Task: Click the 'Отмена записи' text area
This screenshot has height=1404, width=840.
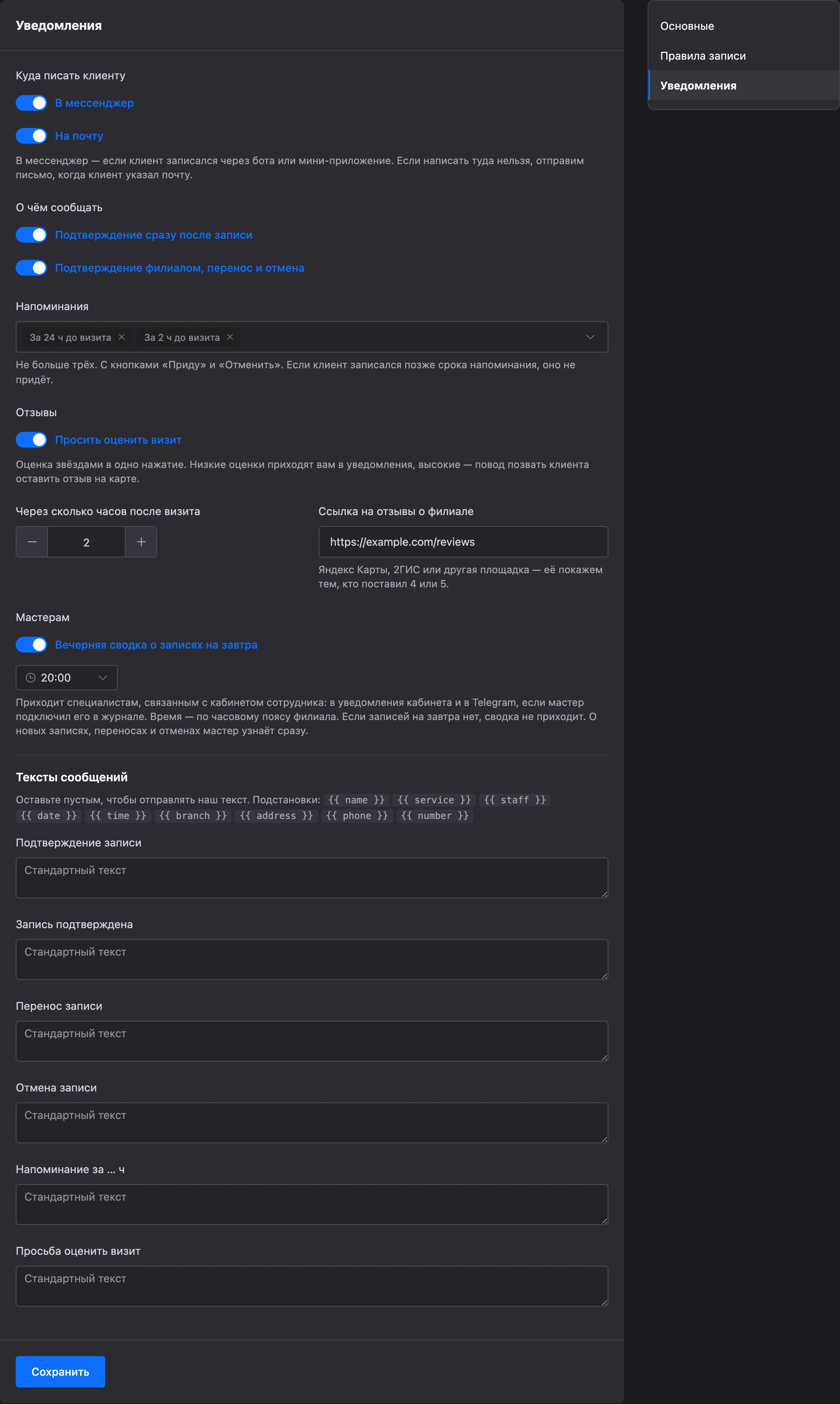Action: 312,1122
